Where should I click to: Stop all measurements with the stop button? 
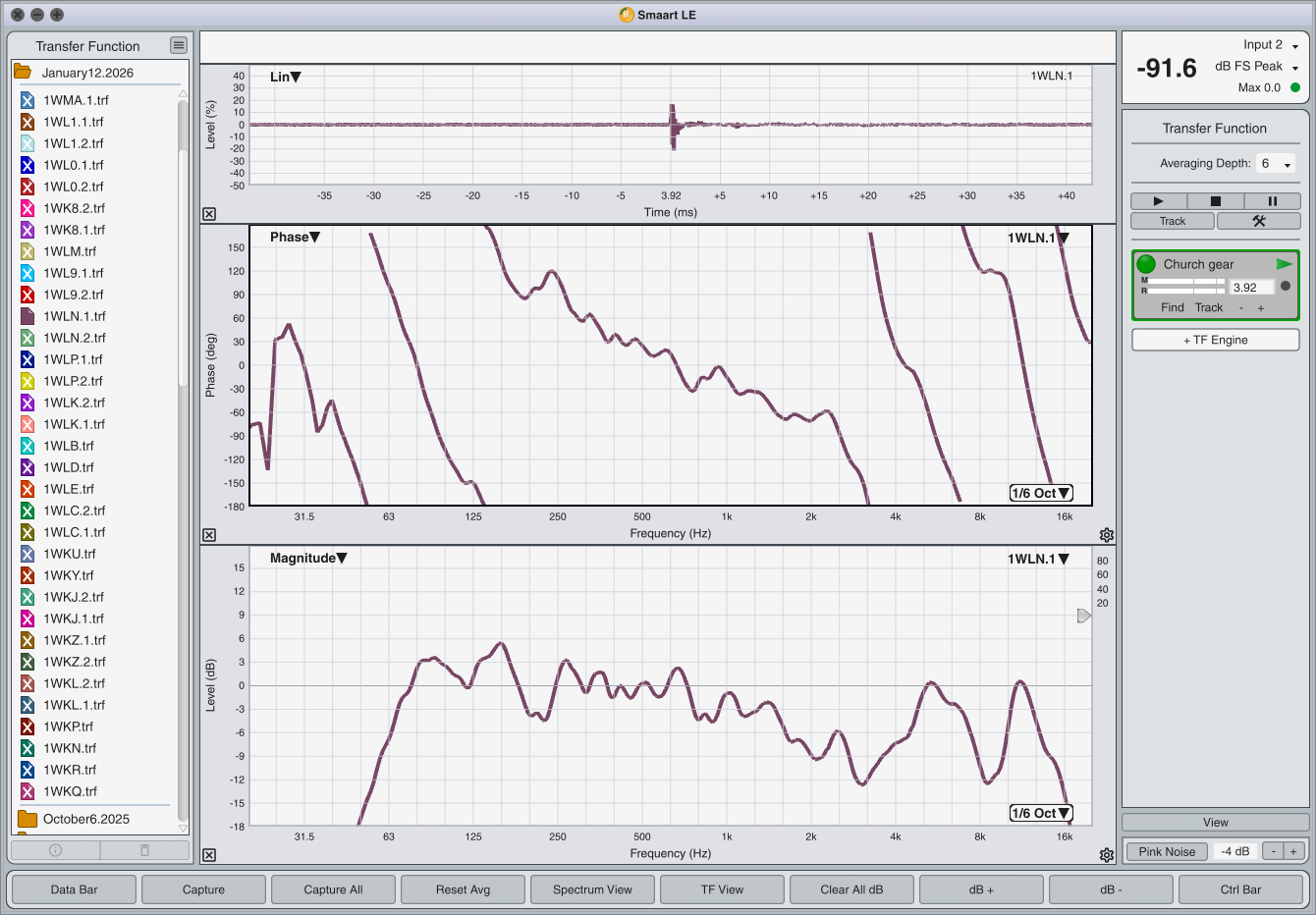[x=1215, y=201]
